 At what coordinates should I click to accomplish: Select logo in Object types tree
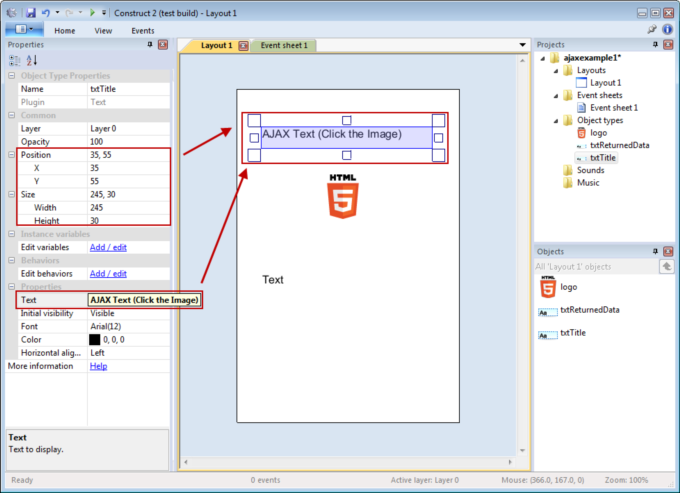coord(598,133)
